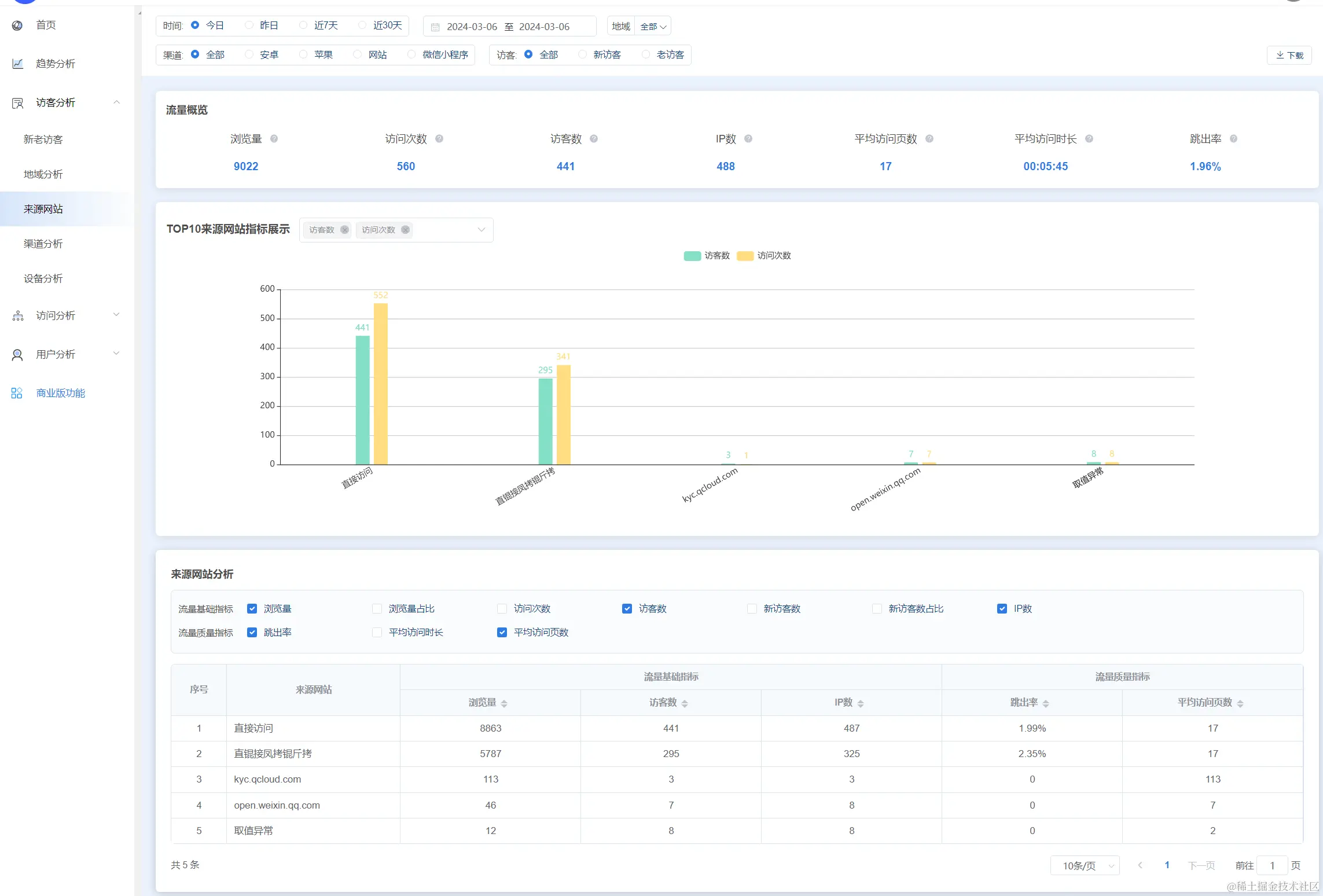This screenshot has width=1323, height=896.
Task: Click the trend analysis chart icon
Action: [17, 64]
